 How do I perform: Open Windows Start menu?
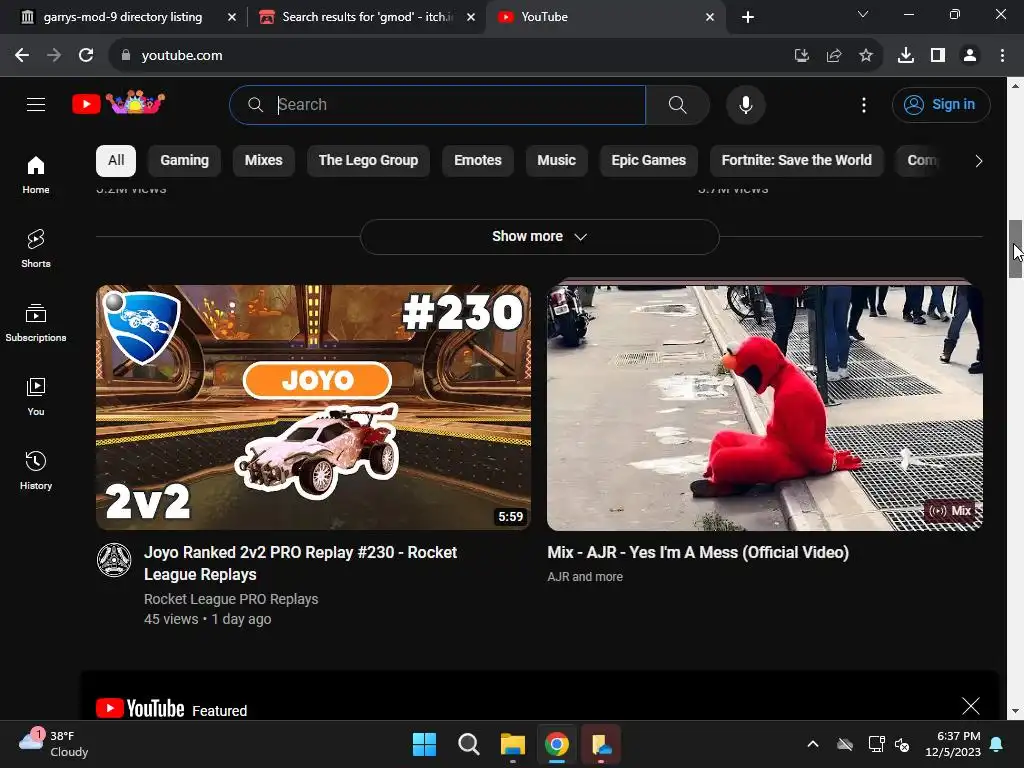click(424, 744)
